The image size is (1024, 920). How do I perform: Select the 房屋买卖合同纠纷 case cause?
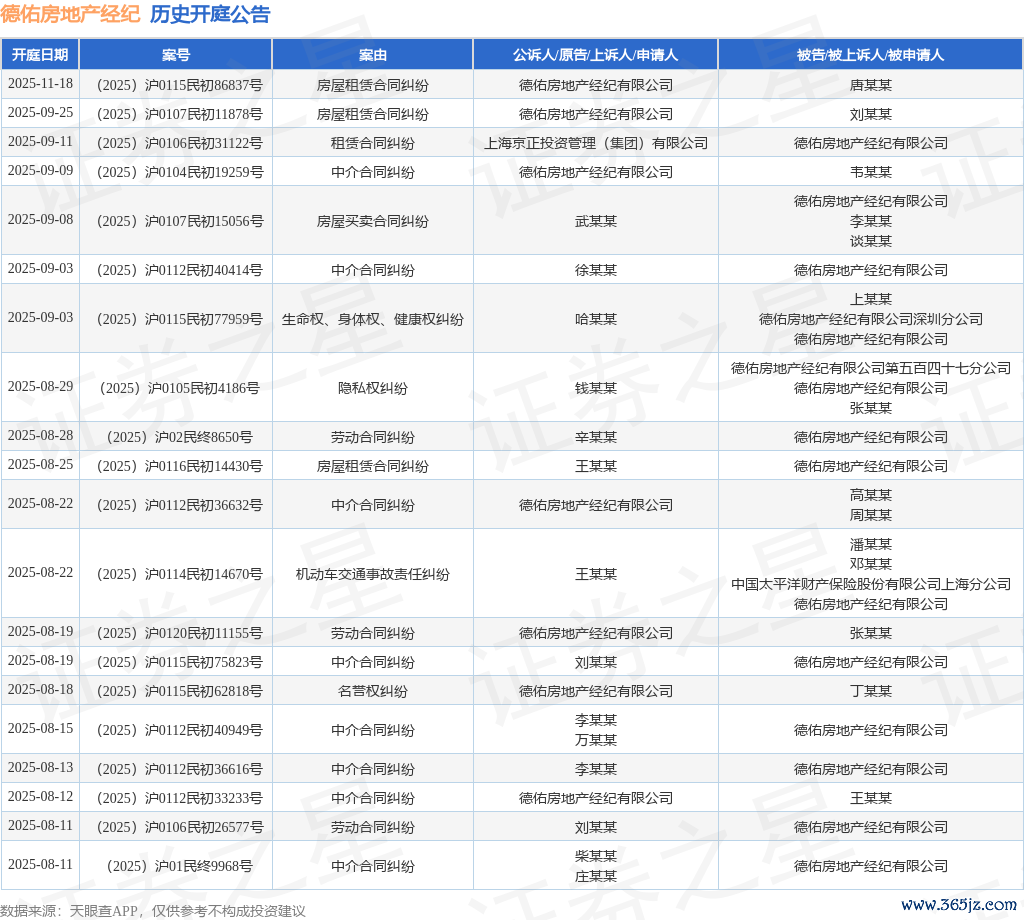[x=373, y=221]
